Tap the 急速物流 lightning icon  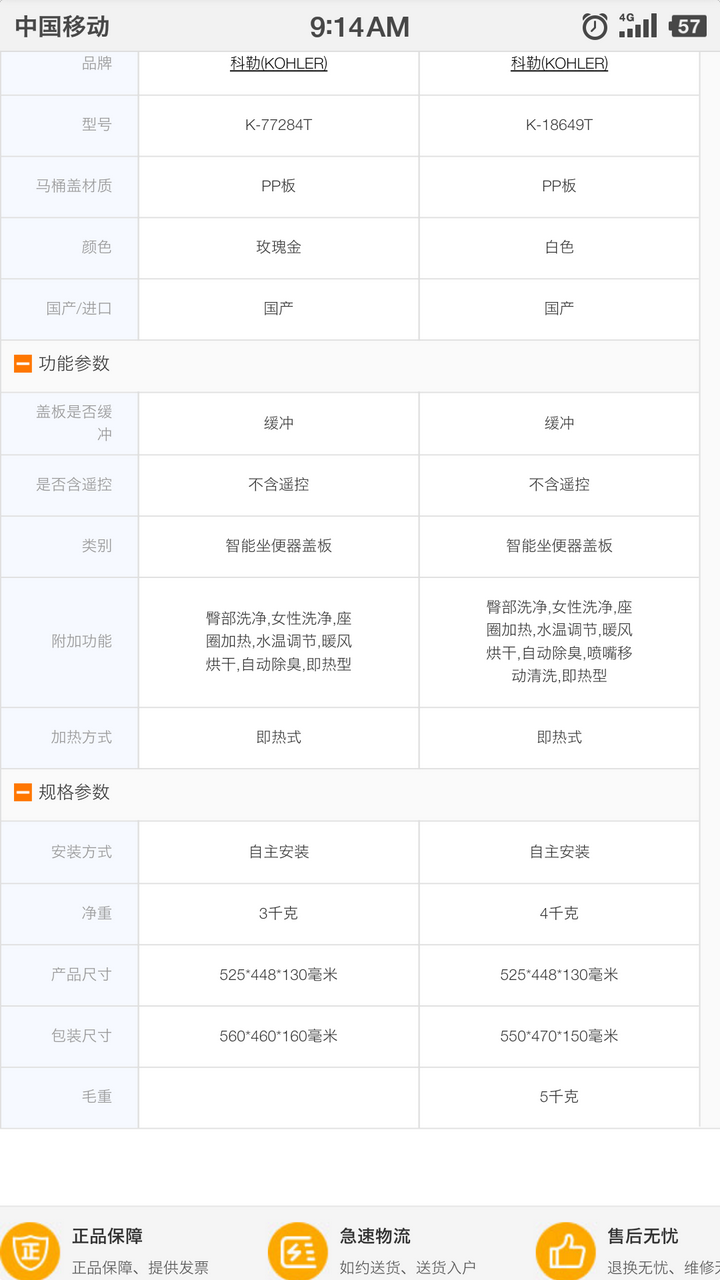coord(297,1251)
